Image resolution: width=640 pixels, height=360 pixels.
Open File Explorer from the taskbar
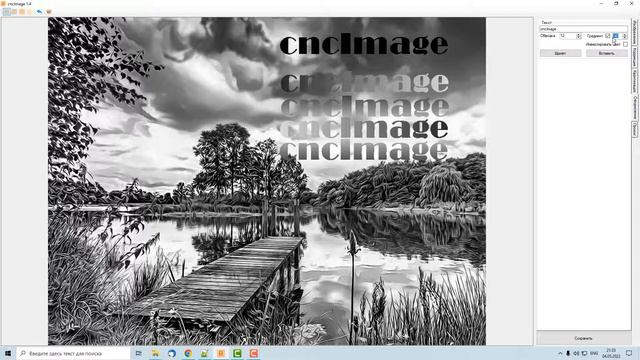click(x=156, y=353)
